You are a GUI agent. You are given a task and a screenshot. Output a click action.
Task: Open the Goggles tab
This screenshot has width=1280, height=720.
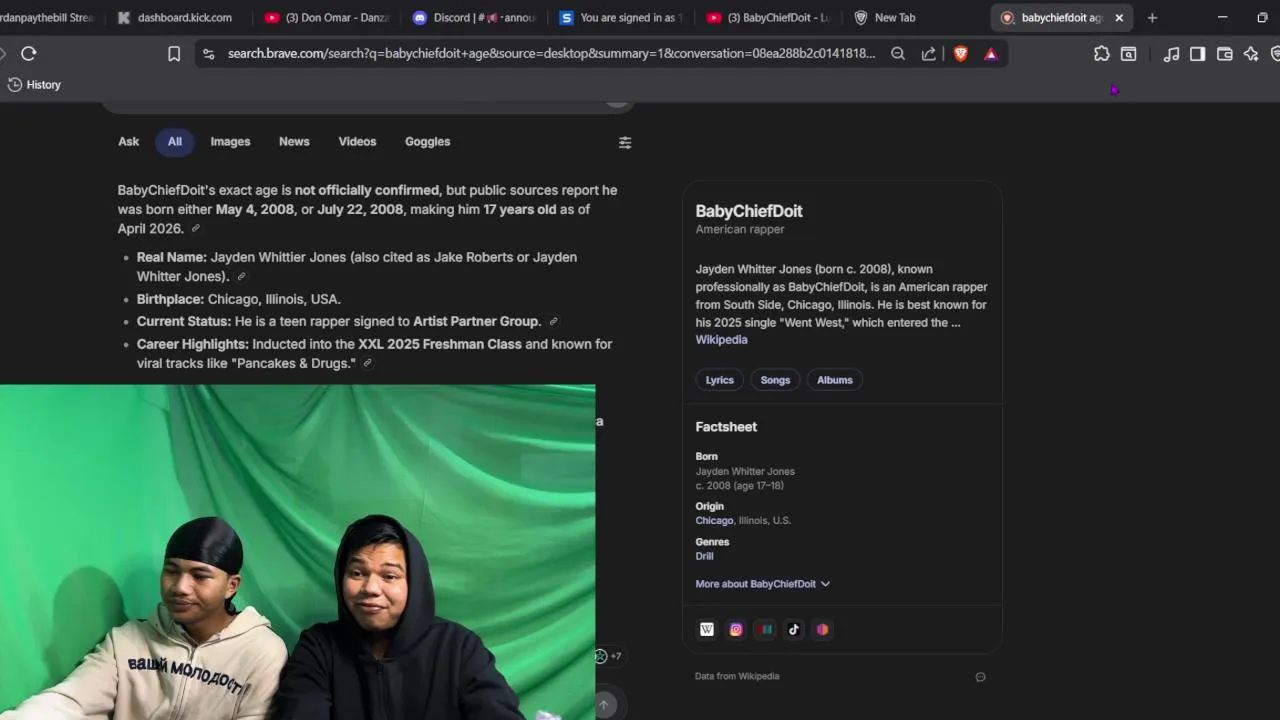coord(427,142)
